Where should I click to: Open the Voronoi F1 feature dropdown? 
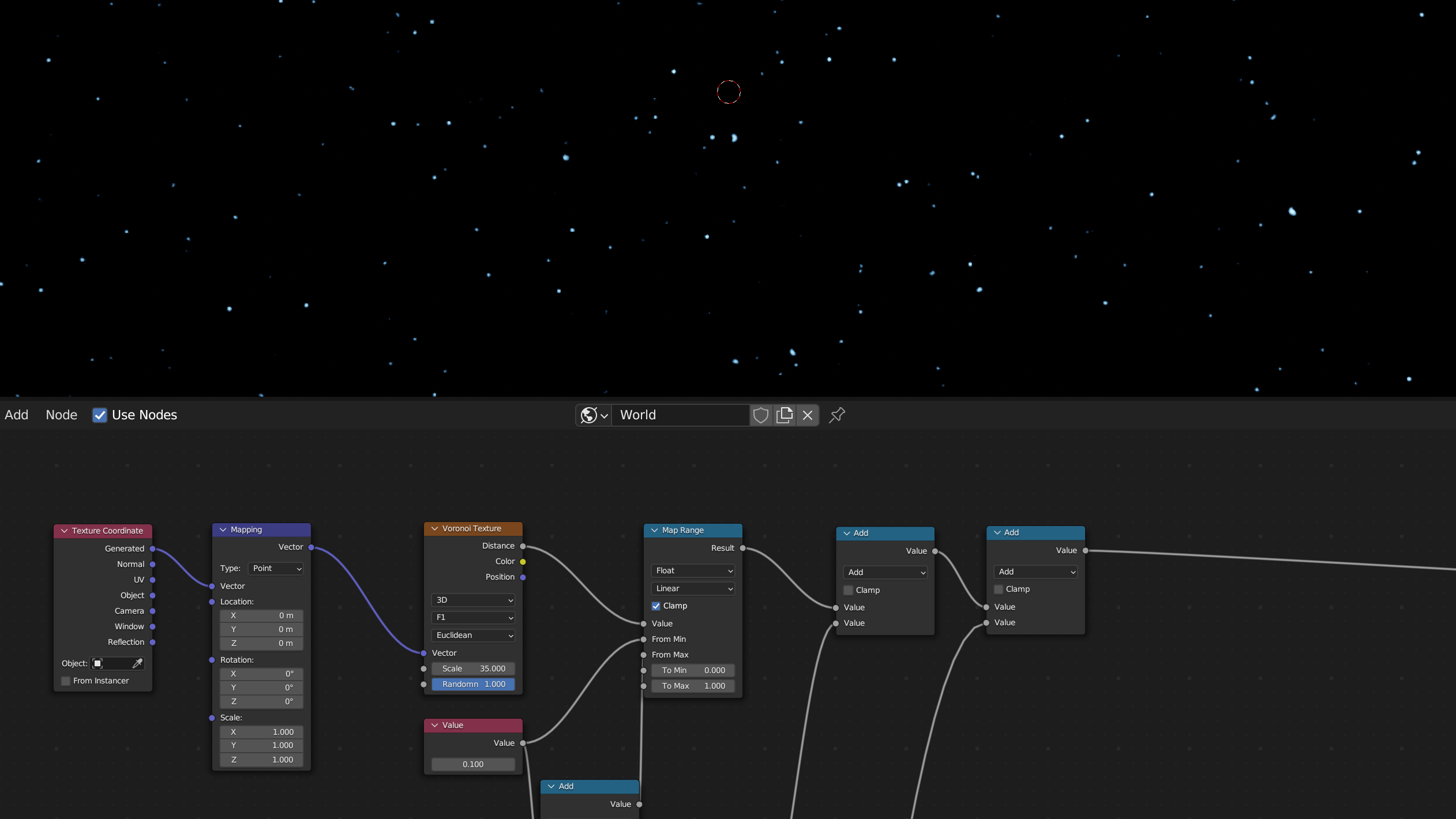tap(473, 618)
